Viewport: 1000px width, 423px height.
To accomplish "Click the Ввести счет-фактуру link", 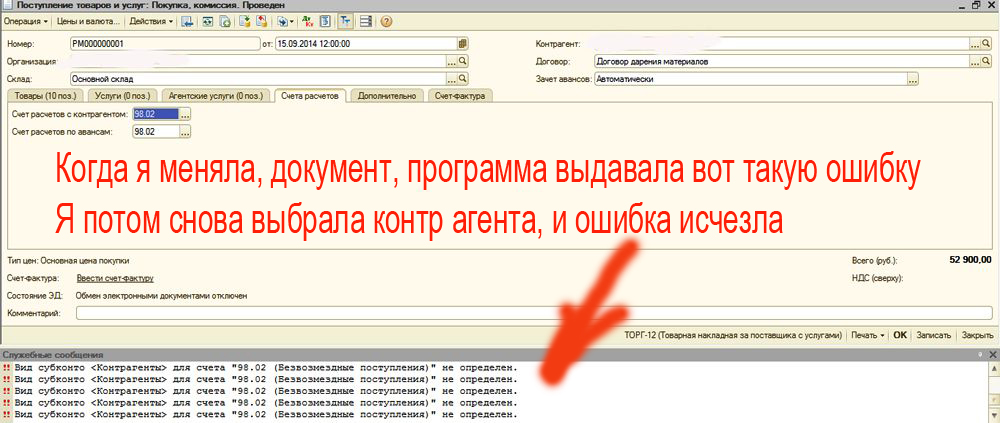I will coord(115,278).
